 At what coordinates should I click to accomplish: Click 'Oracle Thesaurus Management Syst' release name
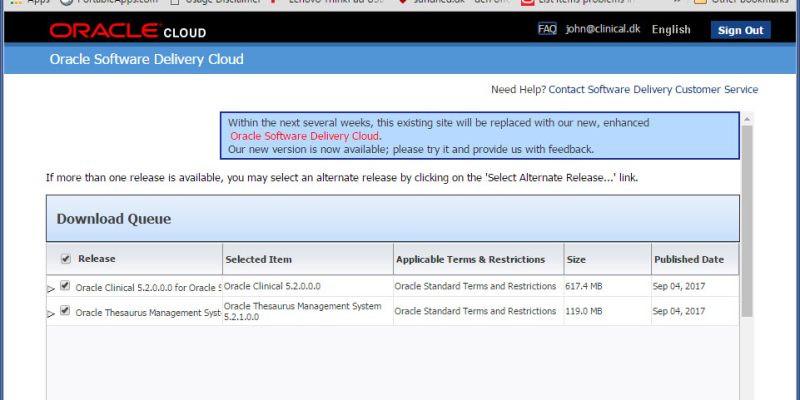click(148, 313)
